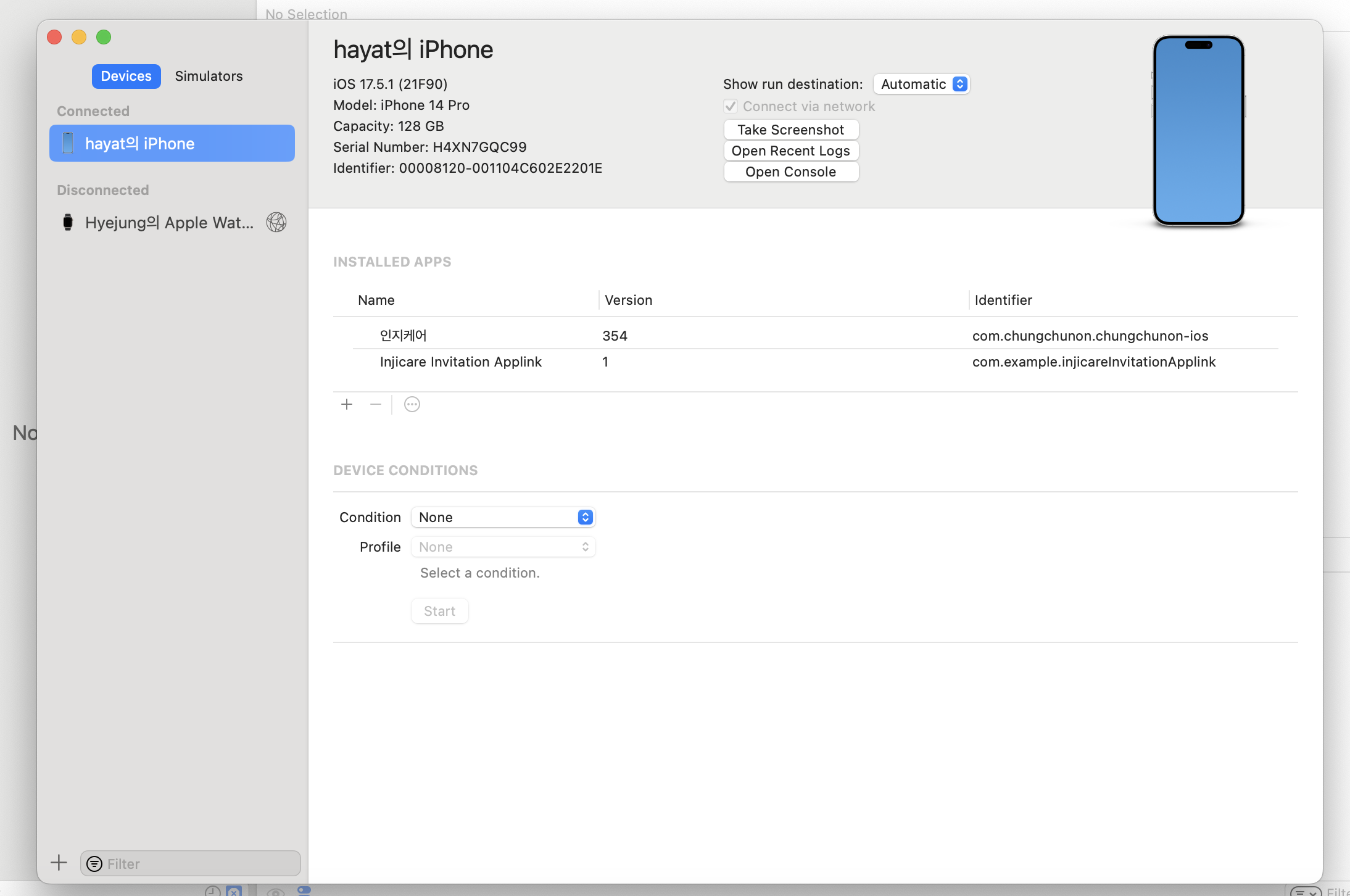Open the app actions ellipsis menu
The height and width of the screenshot is (896, 1350).
click(x=412, y=404)
